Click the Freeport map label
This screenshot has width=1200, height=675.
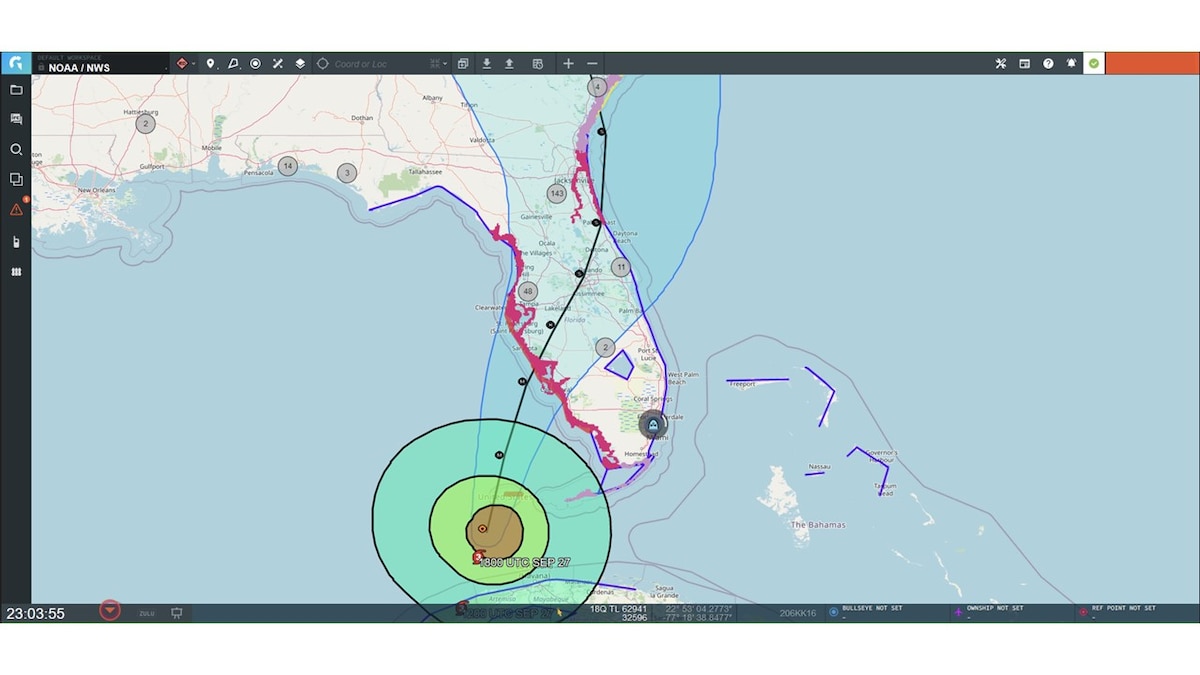742,384
